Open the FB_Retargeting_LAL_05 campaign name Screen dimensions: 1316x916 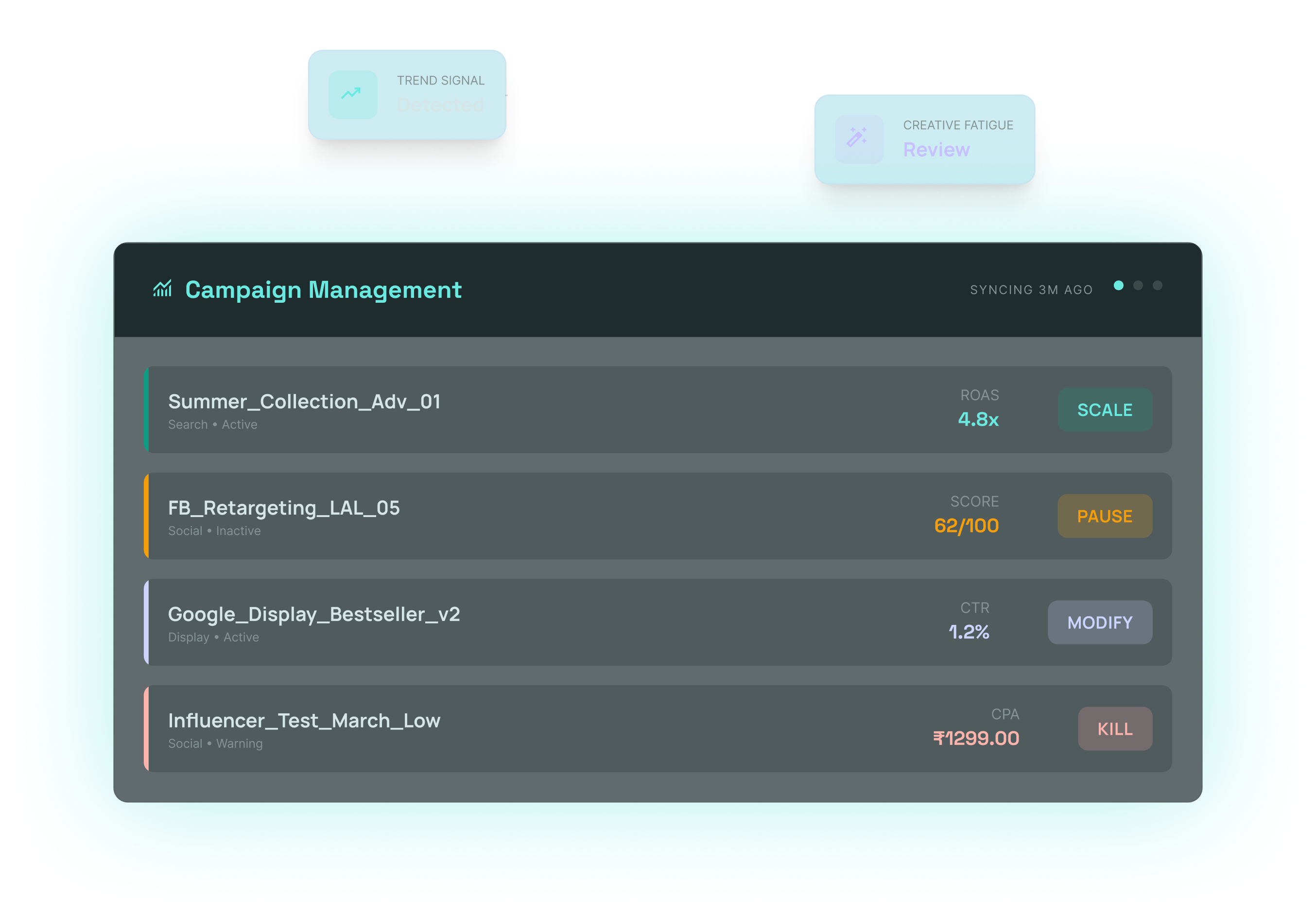[284, 508]
